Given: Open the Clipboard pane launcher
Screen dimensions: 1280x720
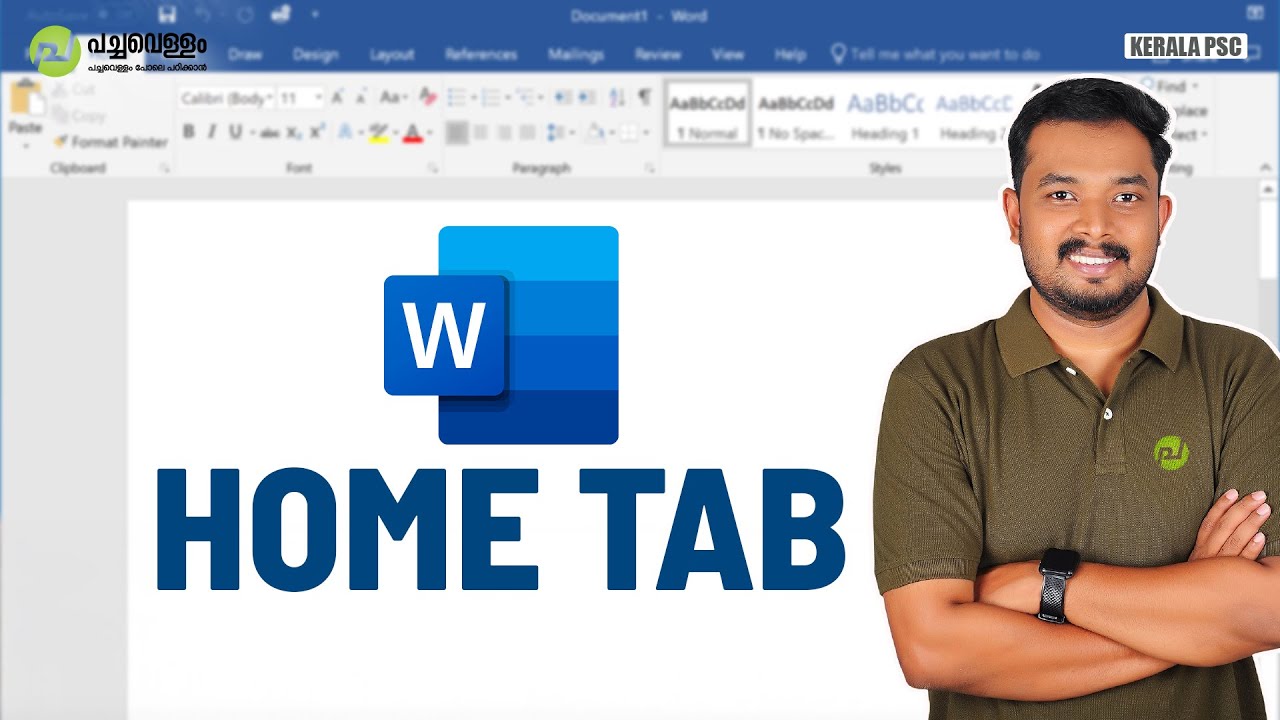Looking at the screenshot, I should [x=164, y=169].
